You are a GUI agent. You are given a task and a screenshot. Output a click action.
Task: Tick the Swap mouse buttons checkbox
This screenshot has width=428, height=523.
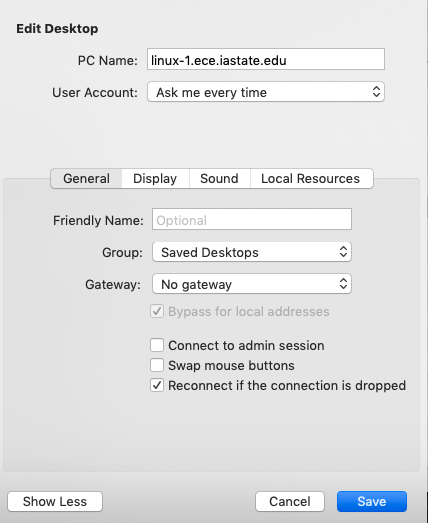click(x=157, y=365)
